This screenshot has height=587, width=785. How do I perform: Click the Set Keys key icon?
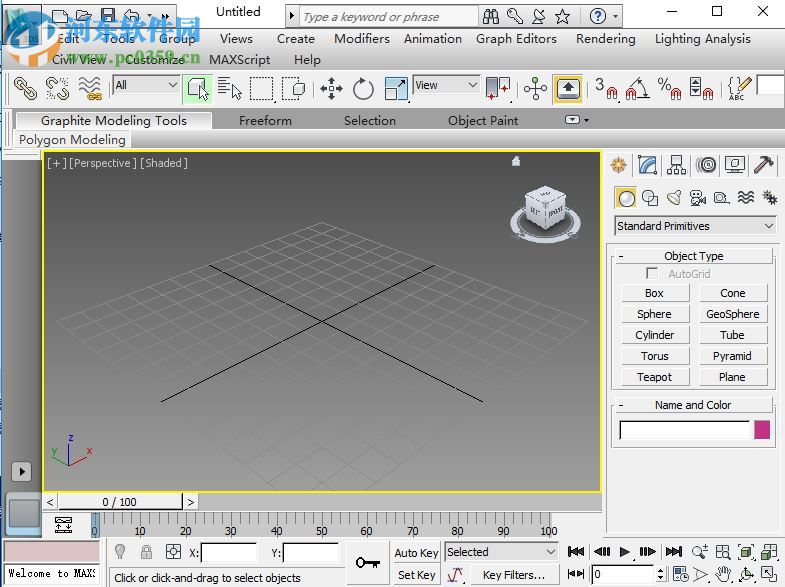pos(367,563)
